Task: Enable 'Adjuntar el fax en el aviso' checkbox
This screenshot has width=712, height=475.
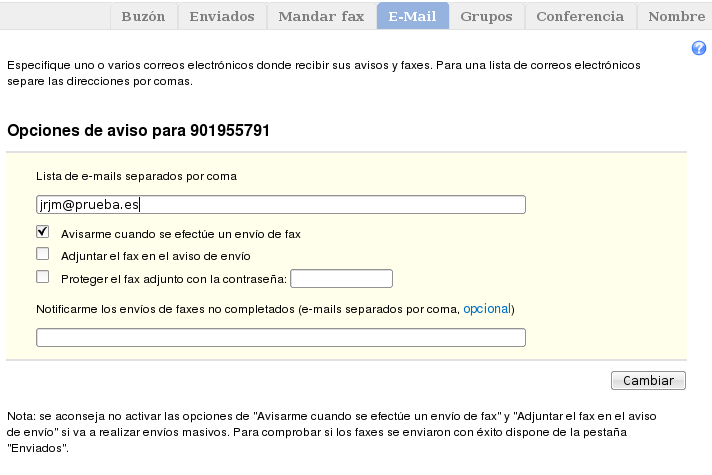Action: (x=43, y=254)
